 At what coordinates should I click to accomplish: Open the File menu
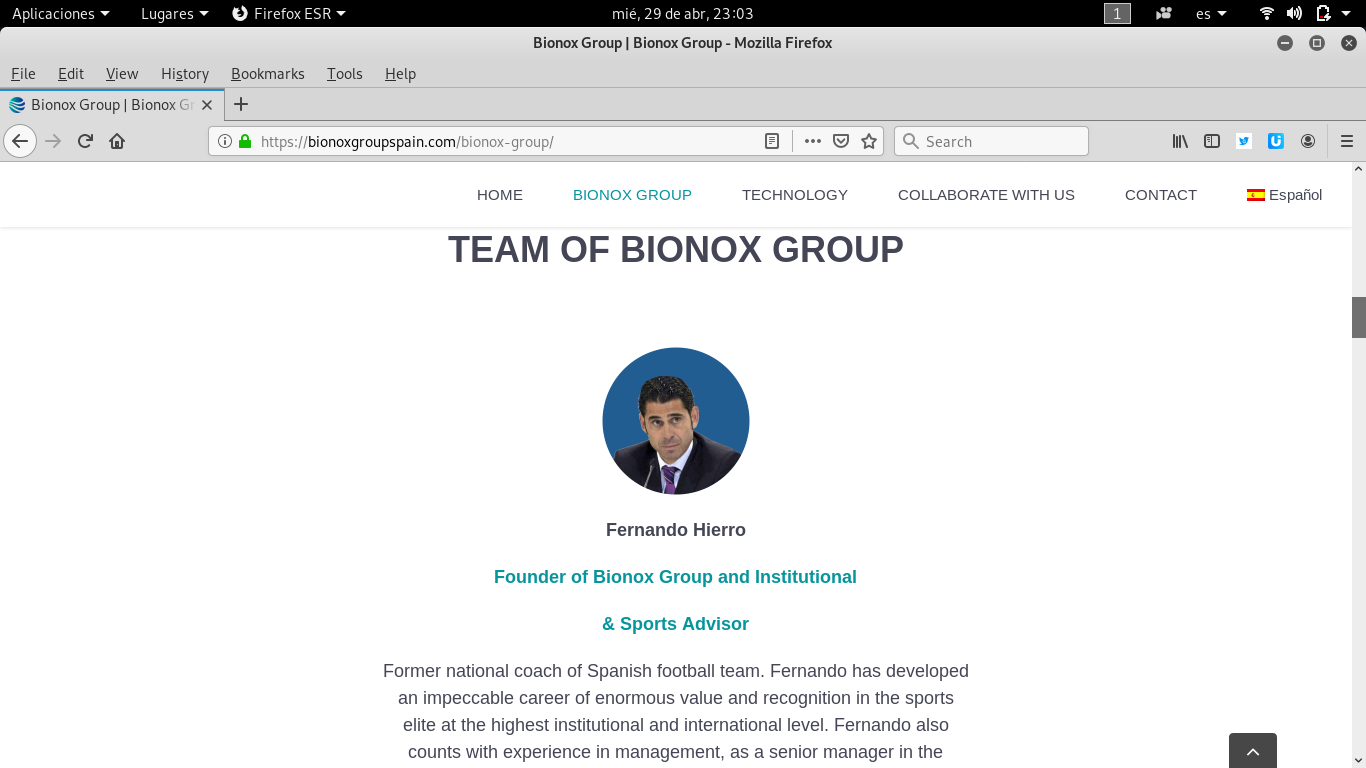pyautogui.click(x=23, y=73)
